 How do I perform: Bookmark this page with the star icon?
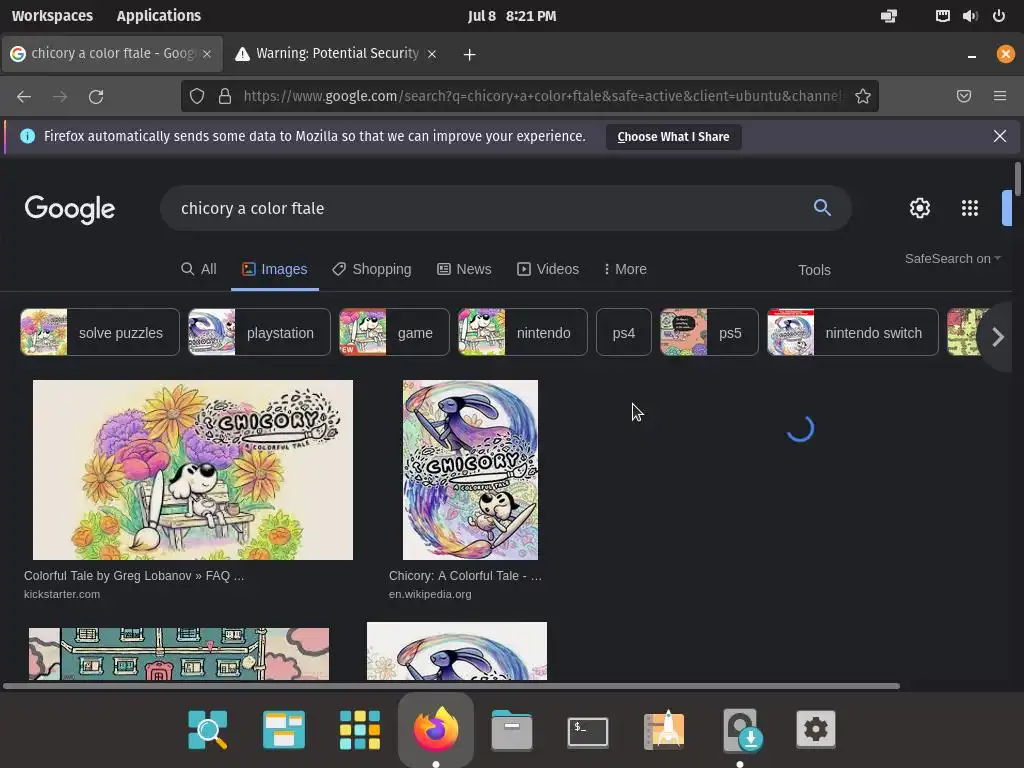[x=863, y=97]
